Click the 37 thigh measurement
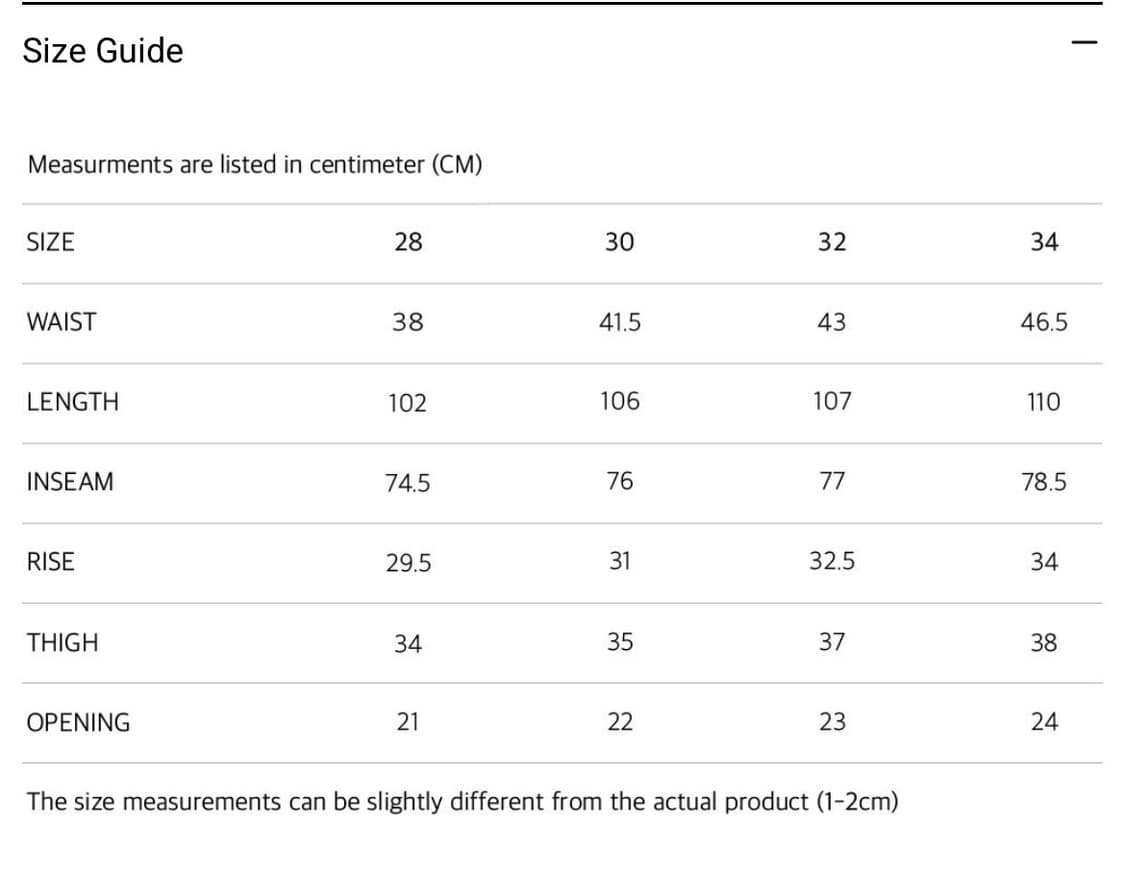The image size is (1125, 874). click(831, 642)
